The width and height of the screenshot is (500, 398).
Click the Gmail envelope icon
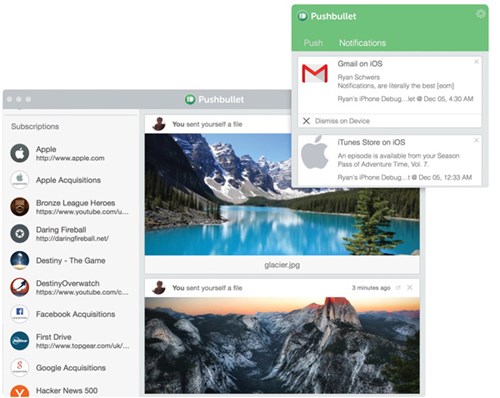click(x=315, y=74)
